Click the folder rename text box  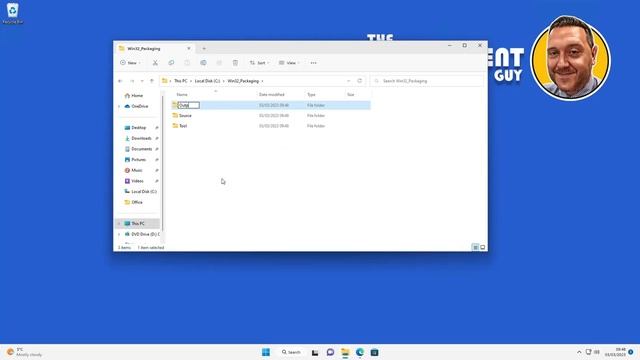[x=189, y=105]
